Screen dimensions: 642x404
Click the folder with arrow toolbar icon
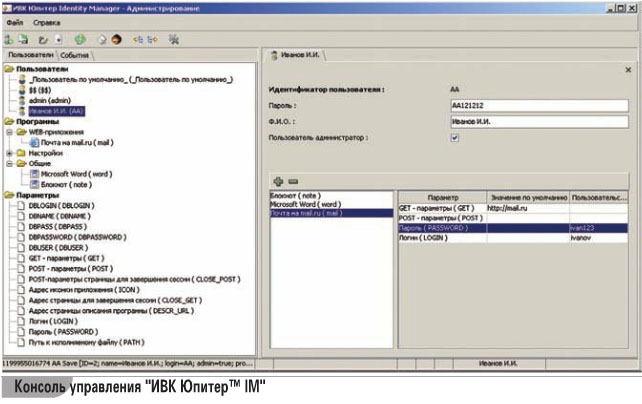(43, 40)
